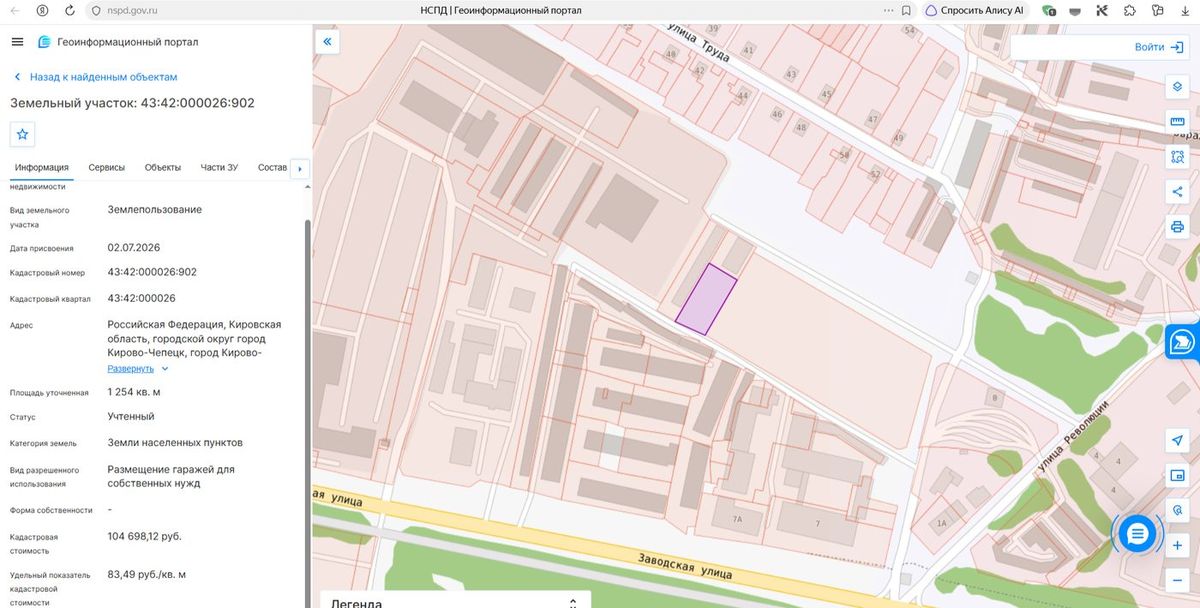The image size is (1200, 608).
Task: Open the Объекты tab
Action: click(x=163, y=167)
